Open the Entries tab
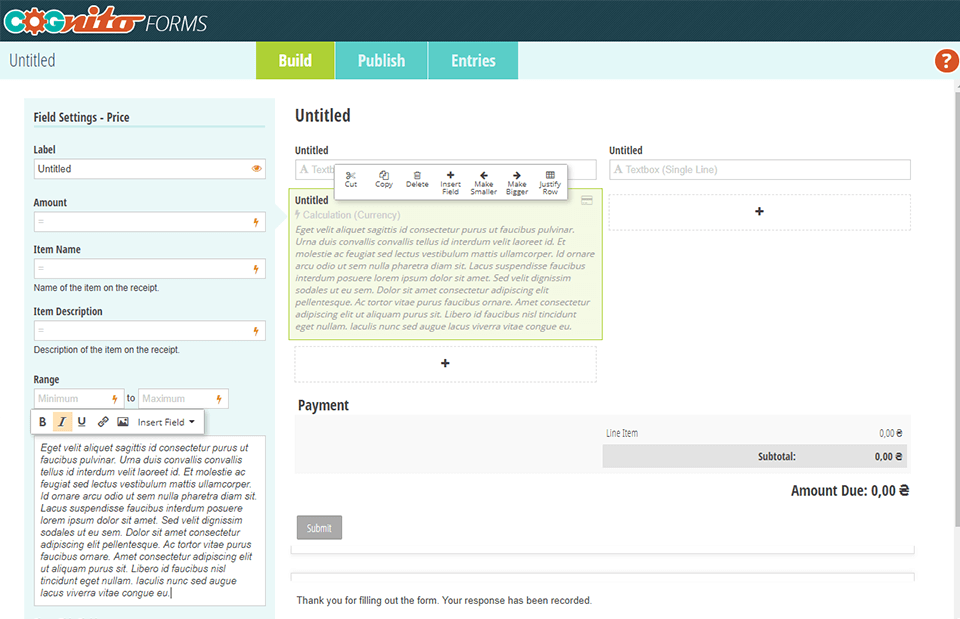960x619 pixels. click(x=473, y=60)
